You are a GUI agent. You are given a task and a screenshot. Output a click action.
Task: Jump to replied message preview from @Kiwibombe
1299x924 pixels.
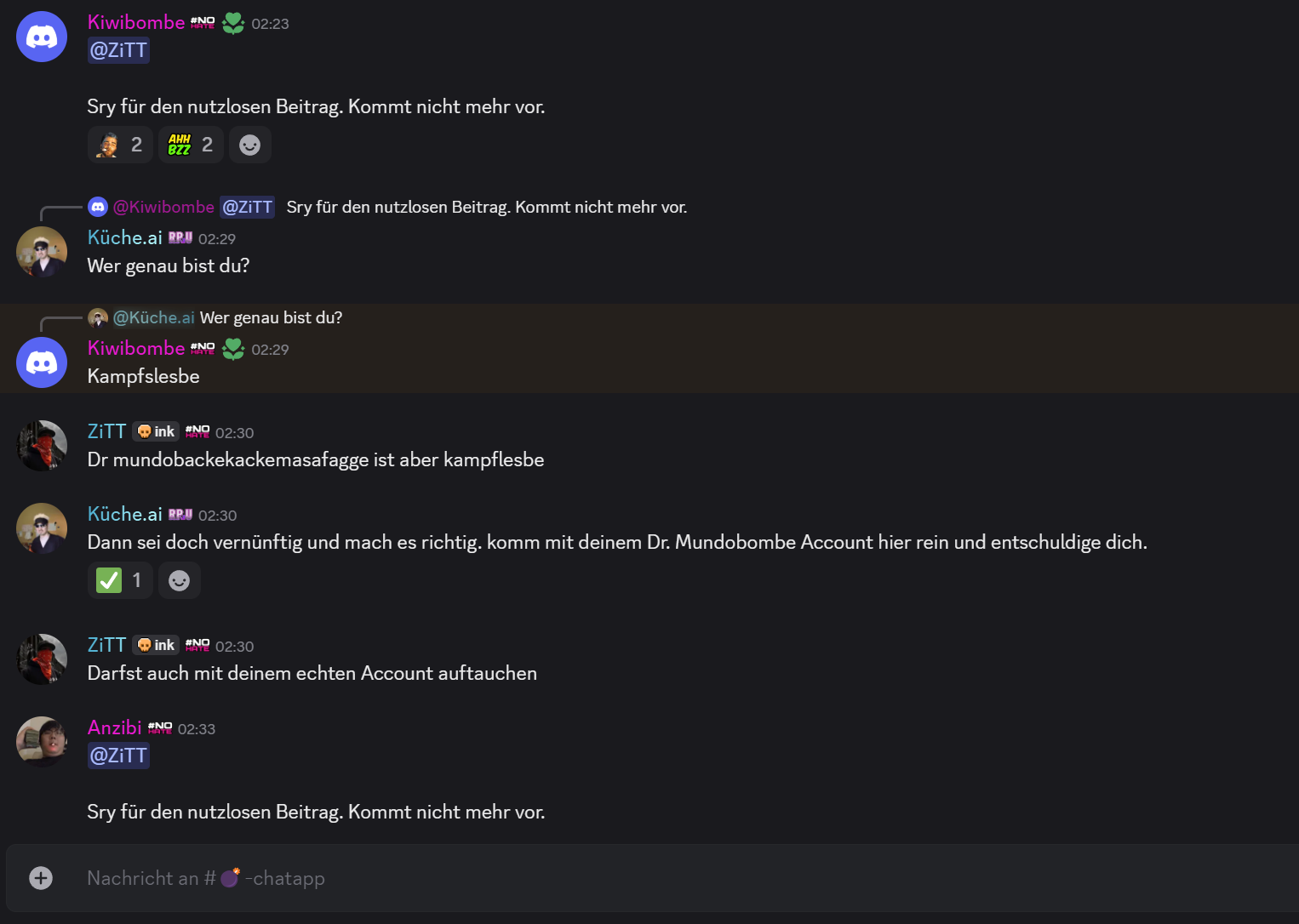coord(486,207)
